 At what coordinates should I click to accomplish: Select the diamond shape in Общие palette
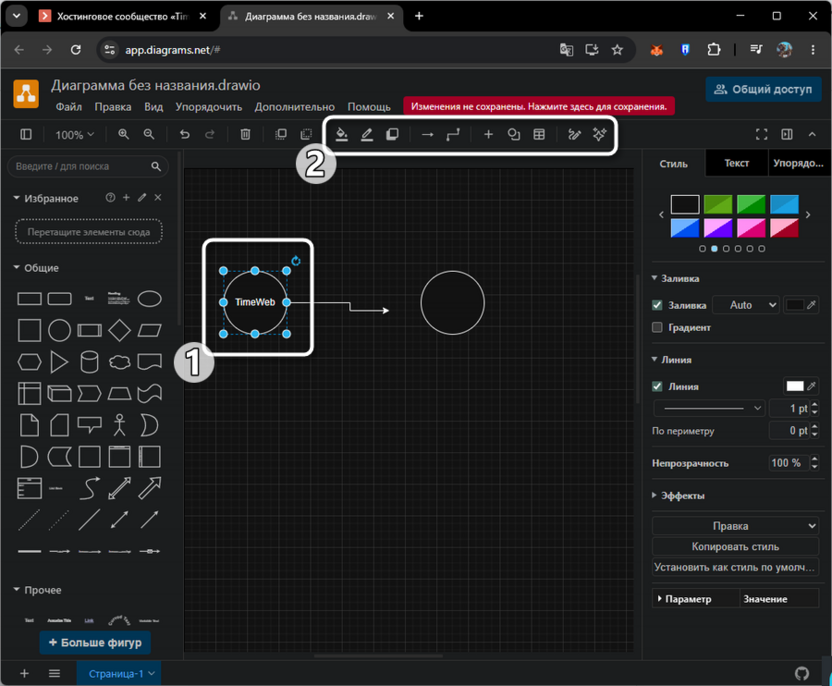pyautogui.click(x=119, y=331)
